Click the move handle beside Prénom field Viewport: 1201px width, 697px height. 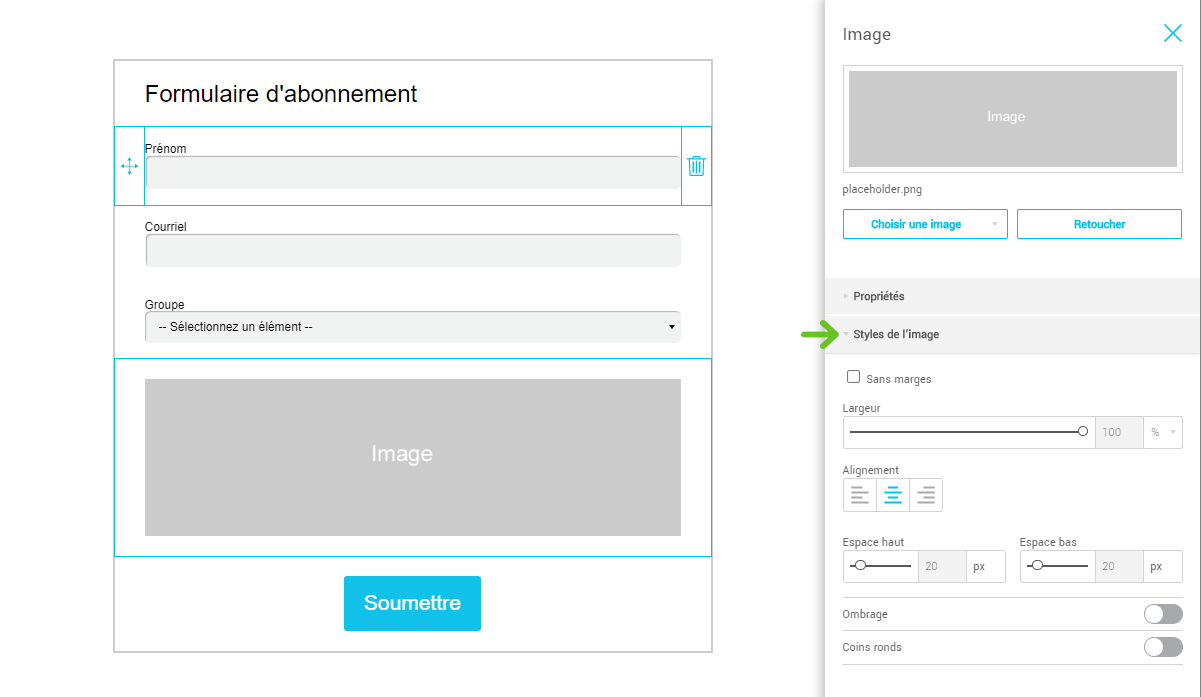click(x=129, y=166)
